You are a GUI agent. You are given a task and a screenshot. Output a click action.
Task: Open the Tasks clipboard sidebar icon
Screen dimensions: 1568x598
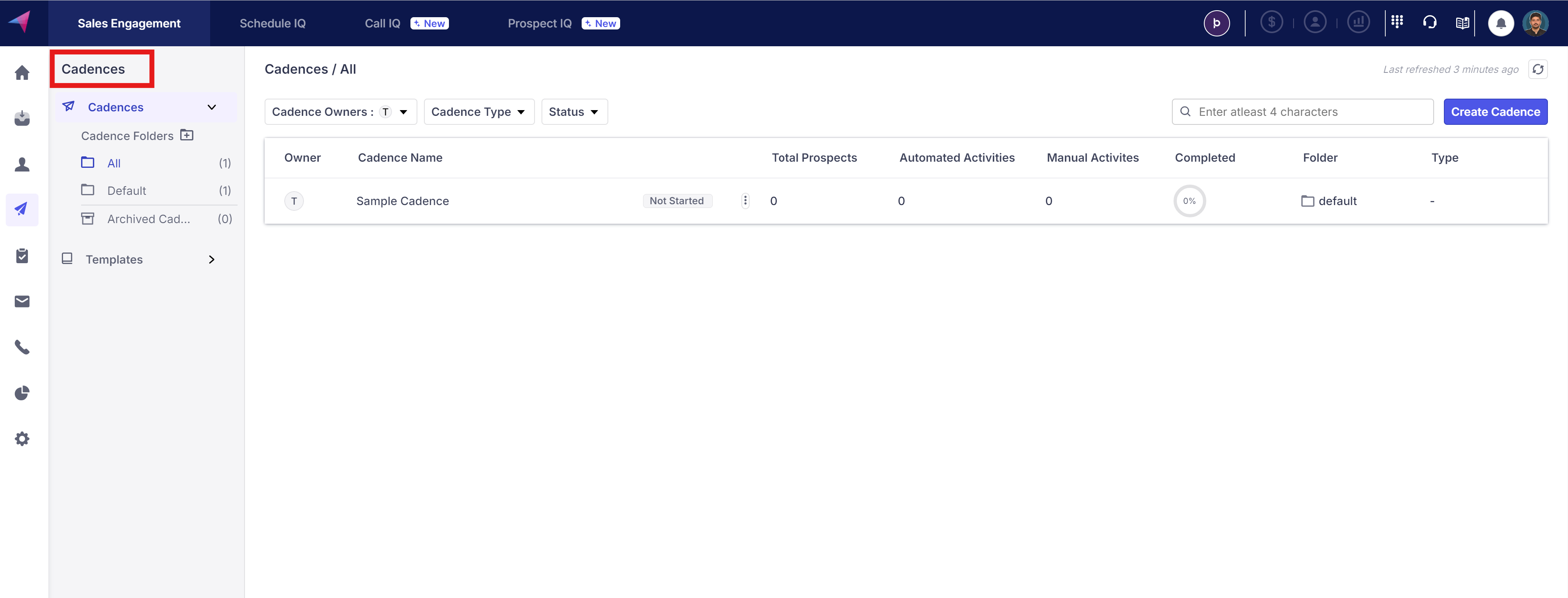22,255
